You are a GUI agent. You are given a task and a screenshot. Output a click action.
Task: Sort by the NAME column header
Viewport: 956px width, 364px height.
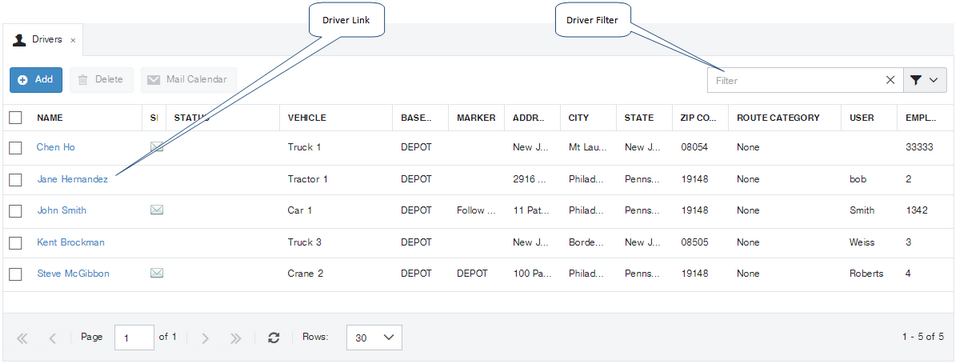[x=50, y=118]
